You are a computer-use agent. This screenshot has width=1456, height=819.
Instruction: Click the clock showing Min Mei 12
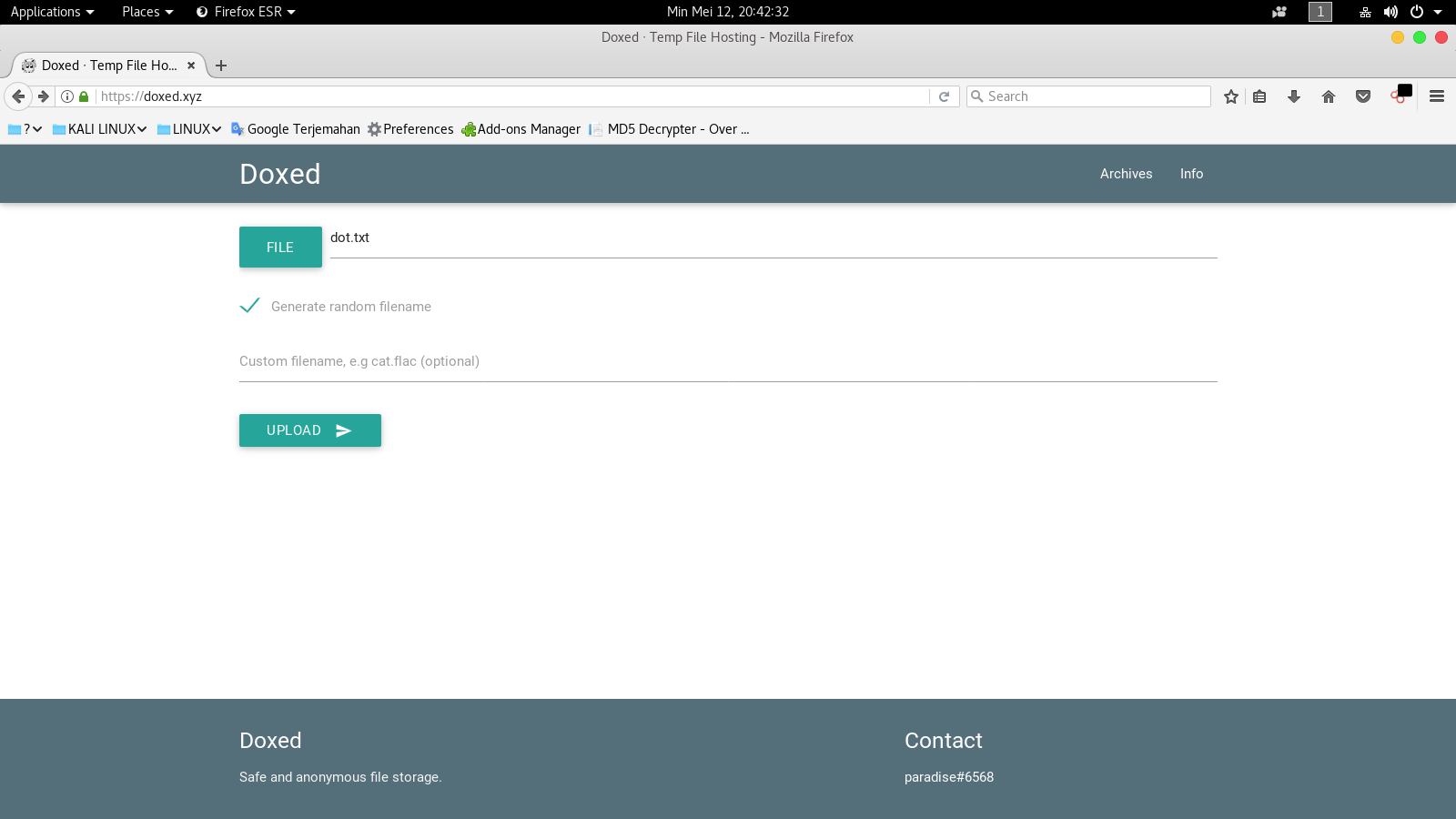click(728, 12)
